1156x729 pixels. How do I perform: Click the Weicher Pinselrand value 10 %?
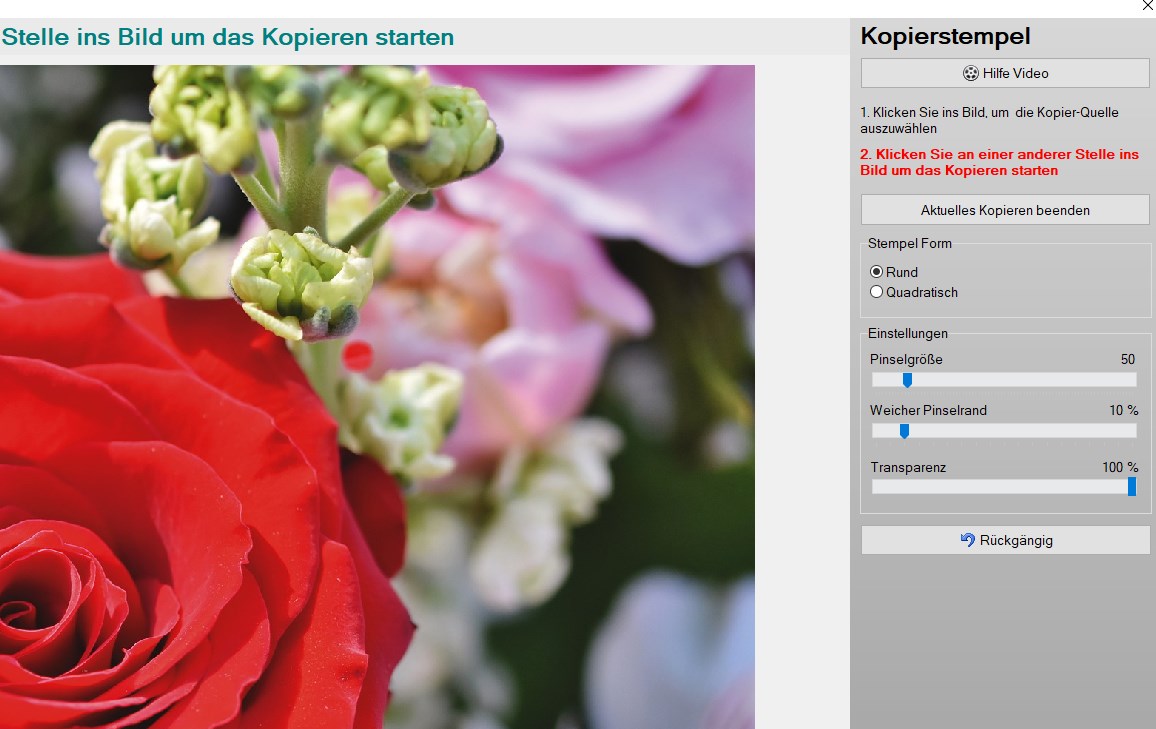click(x=1124, y=411)
